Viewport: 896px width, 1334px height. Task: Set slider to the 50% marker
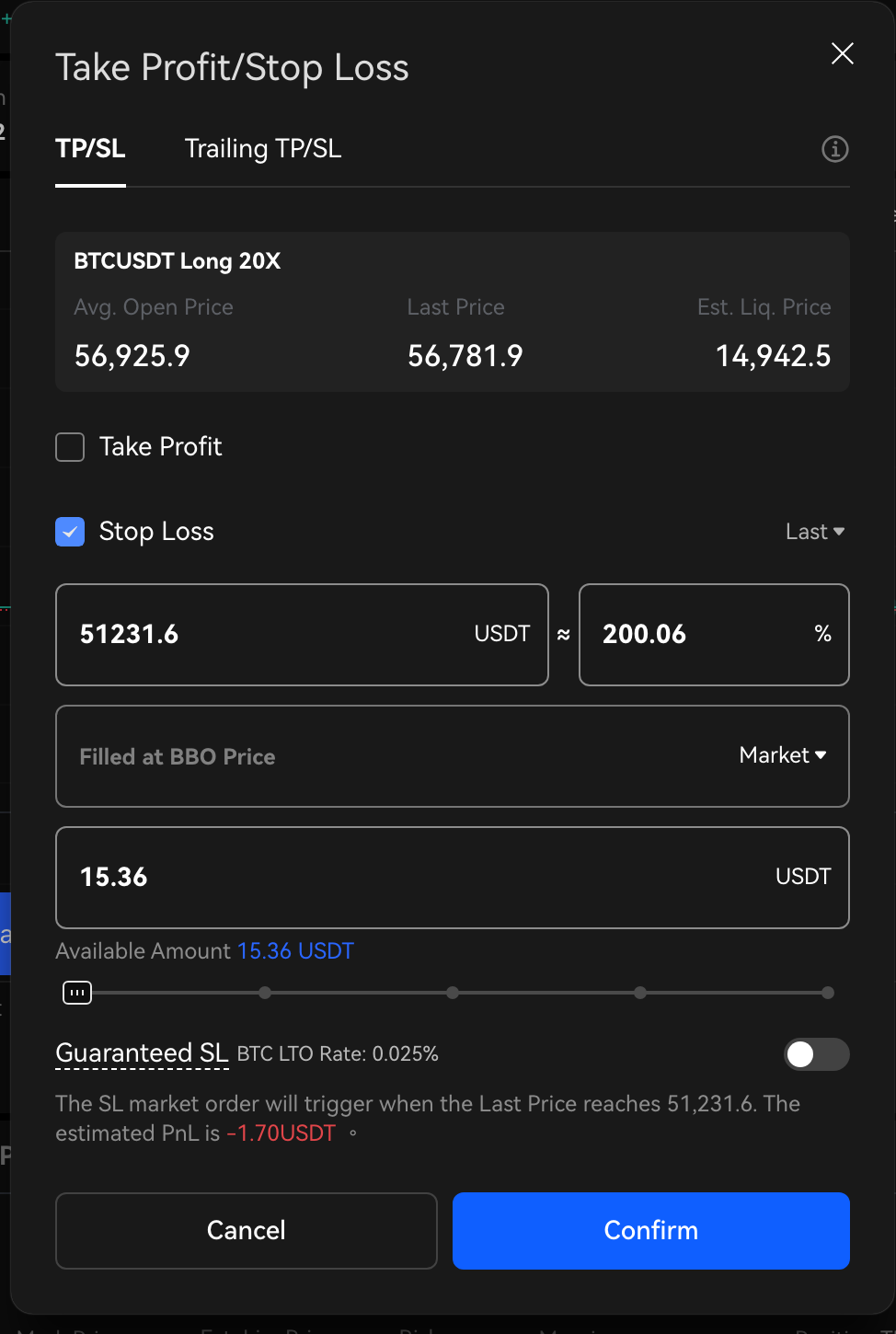tap(453, 993)
